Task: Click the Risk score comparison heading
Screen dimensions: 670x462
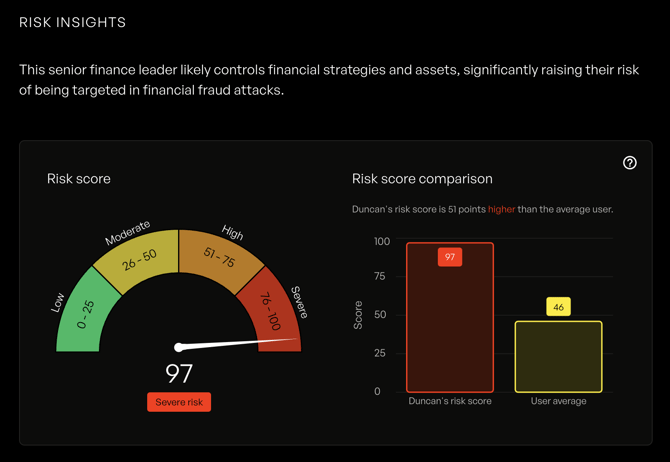Action: [x=422, y=179]
